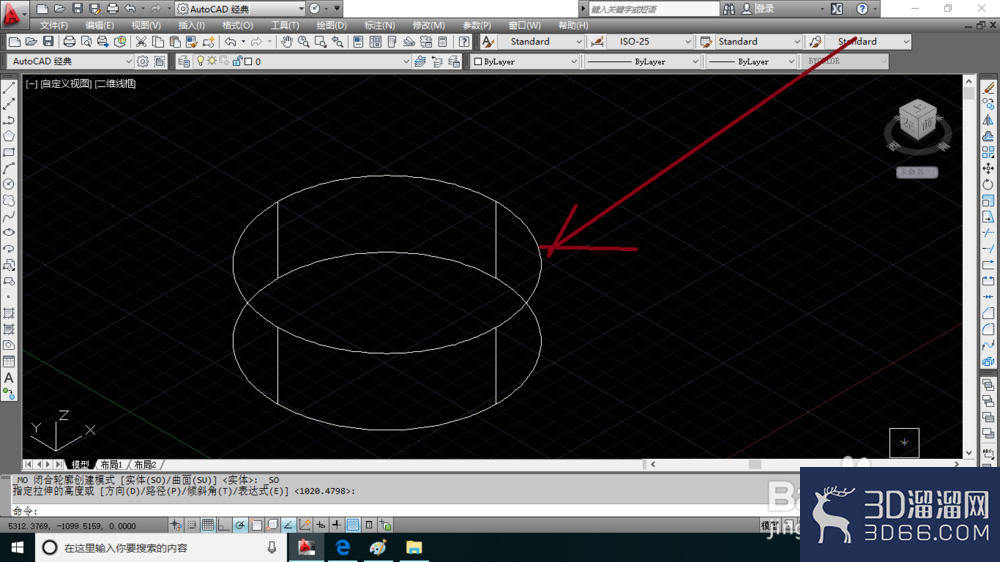Open the 修改(M) menu
Viewport: 1000px width, 562px height.
click(x=429, y=26)
